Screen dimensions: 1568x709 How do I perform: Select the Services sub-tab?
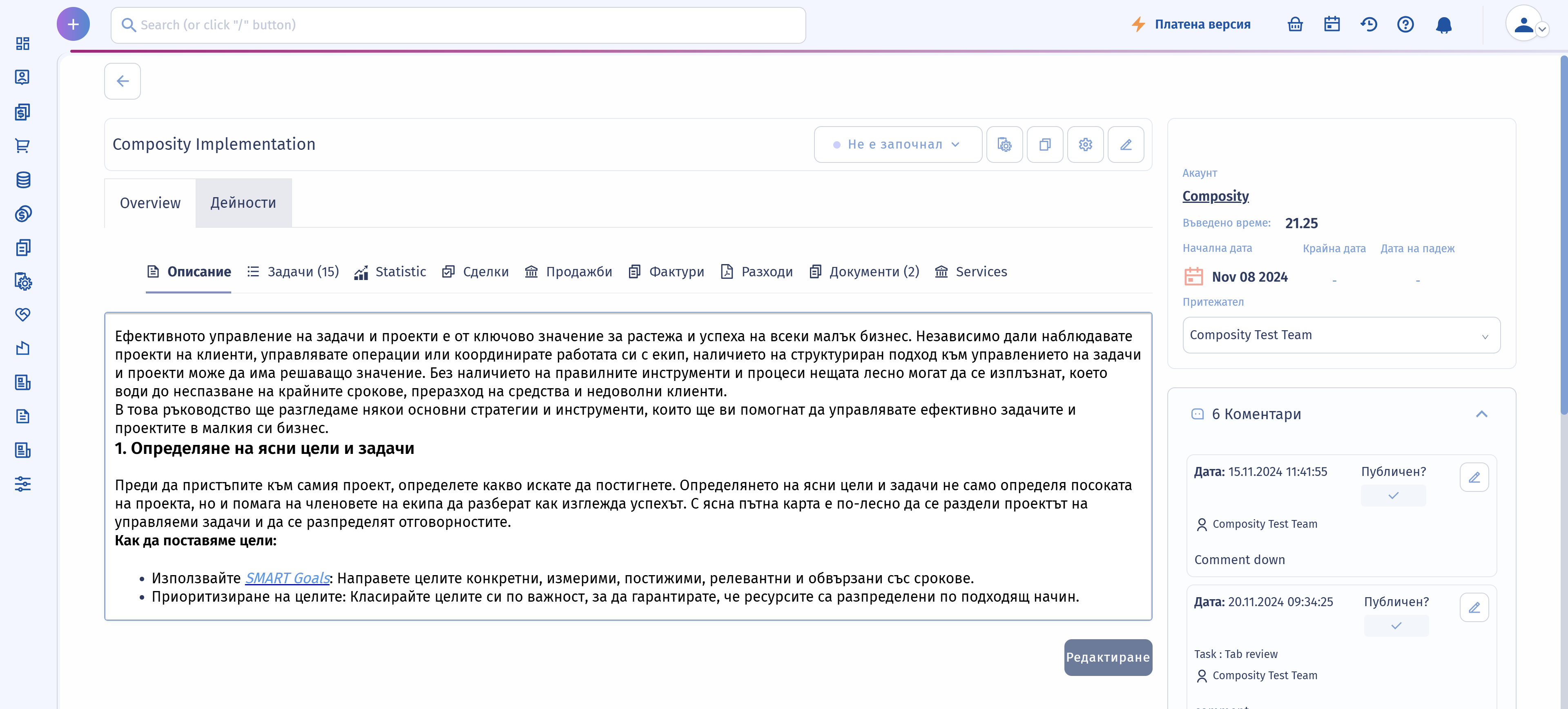click(971, 272)
